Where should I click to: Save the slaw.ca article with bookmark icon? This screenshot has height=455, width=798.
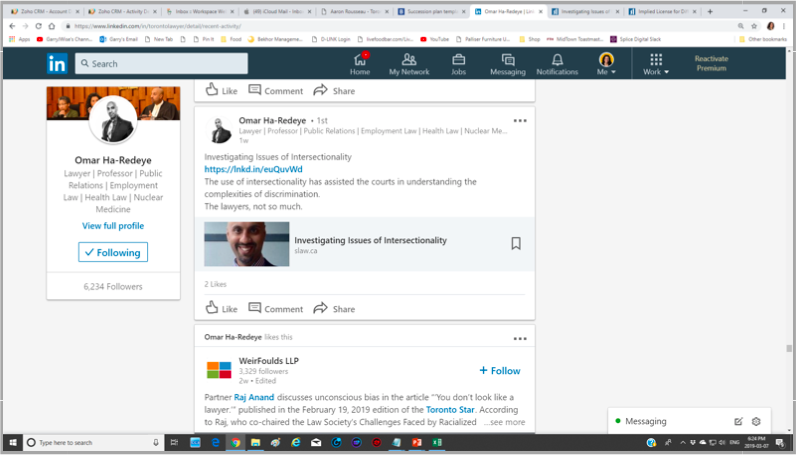tap(516, 243)
